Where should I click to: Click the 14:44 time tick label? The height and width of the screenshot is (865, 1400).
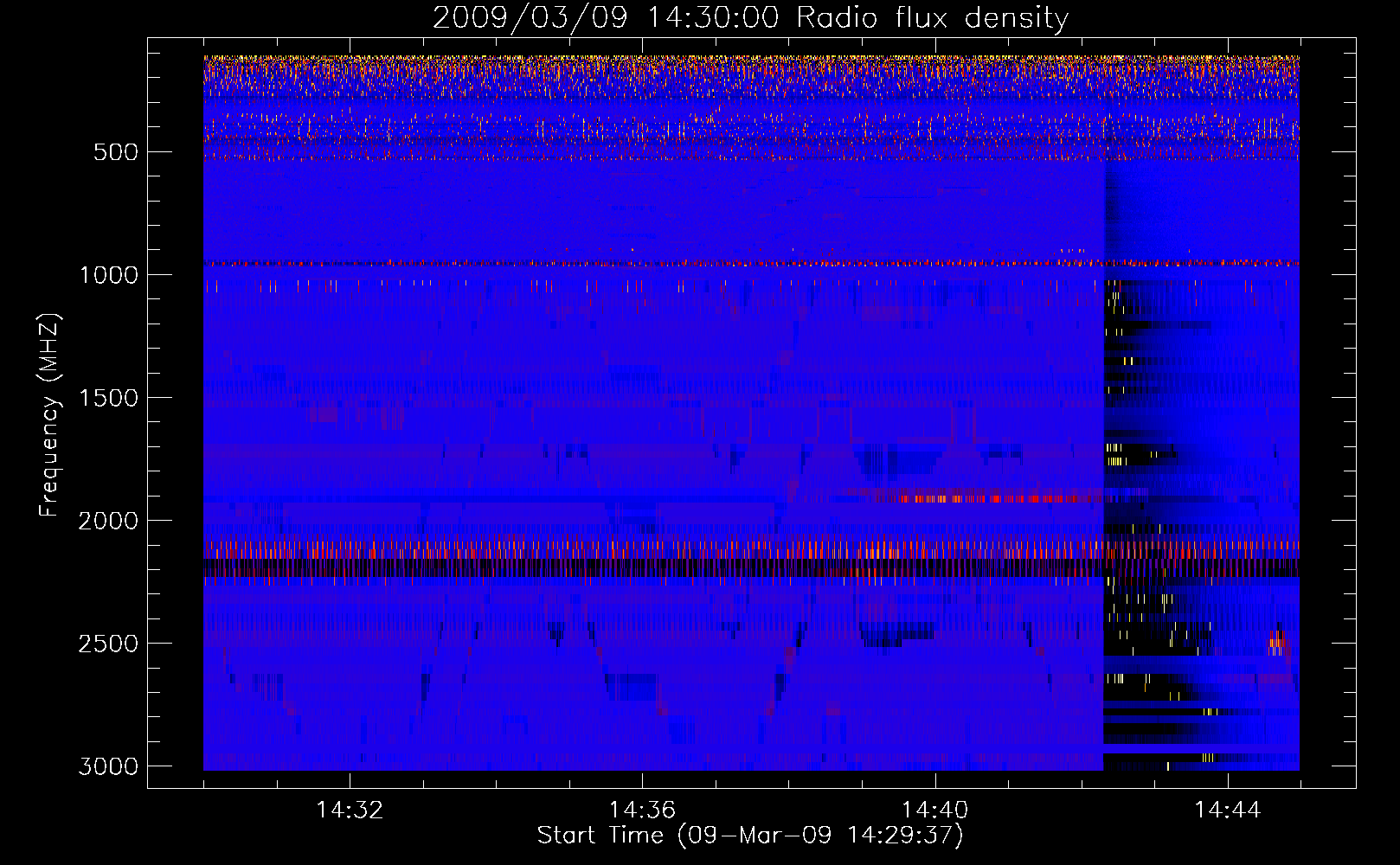tap(1228, 811)
